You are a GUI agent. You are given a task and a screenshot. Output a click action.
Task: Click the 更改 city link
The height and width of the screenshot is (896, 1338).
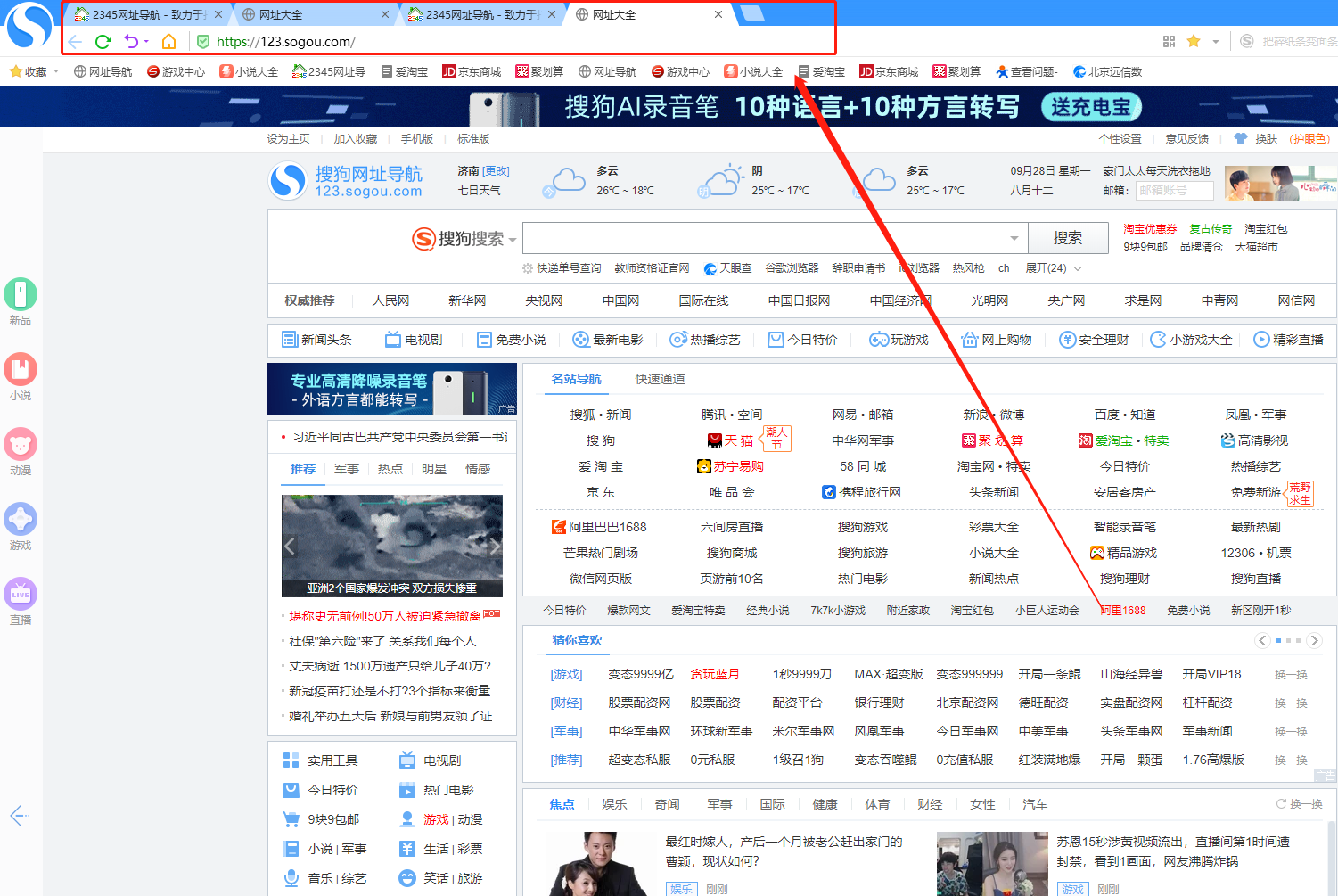point(496,171)
